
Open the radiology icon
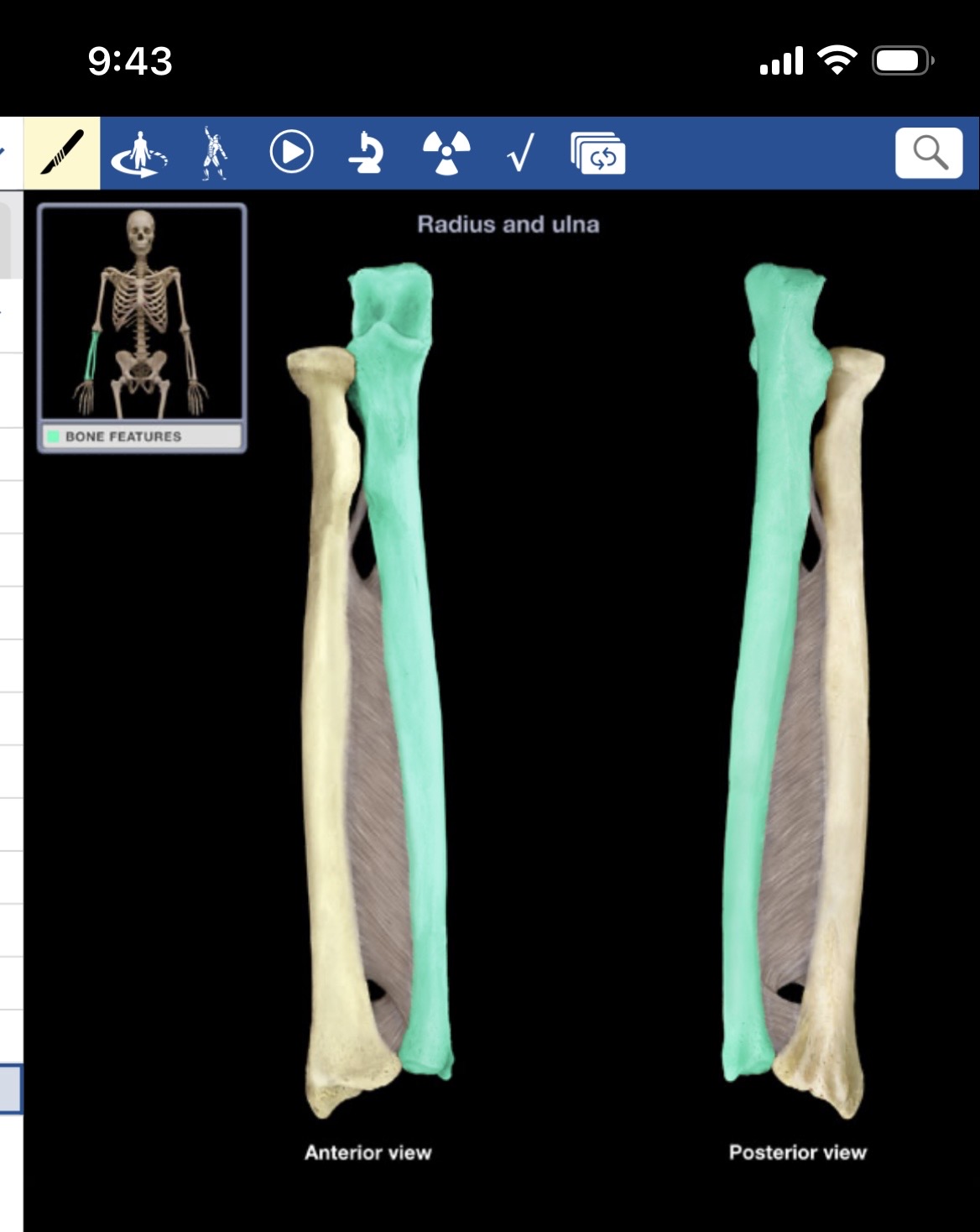click(446, 153)
